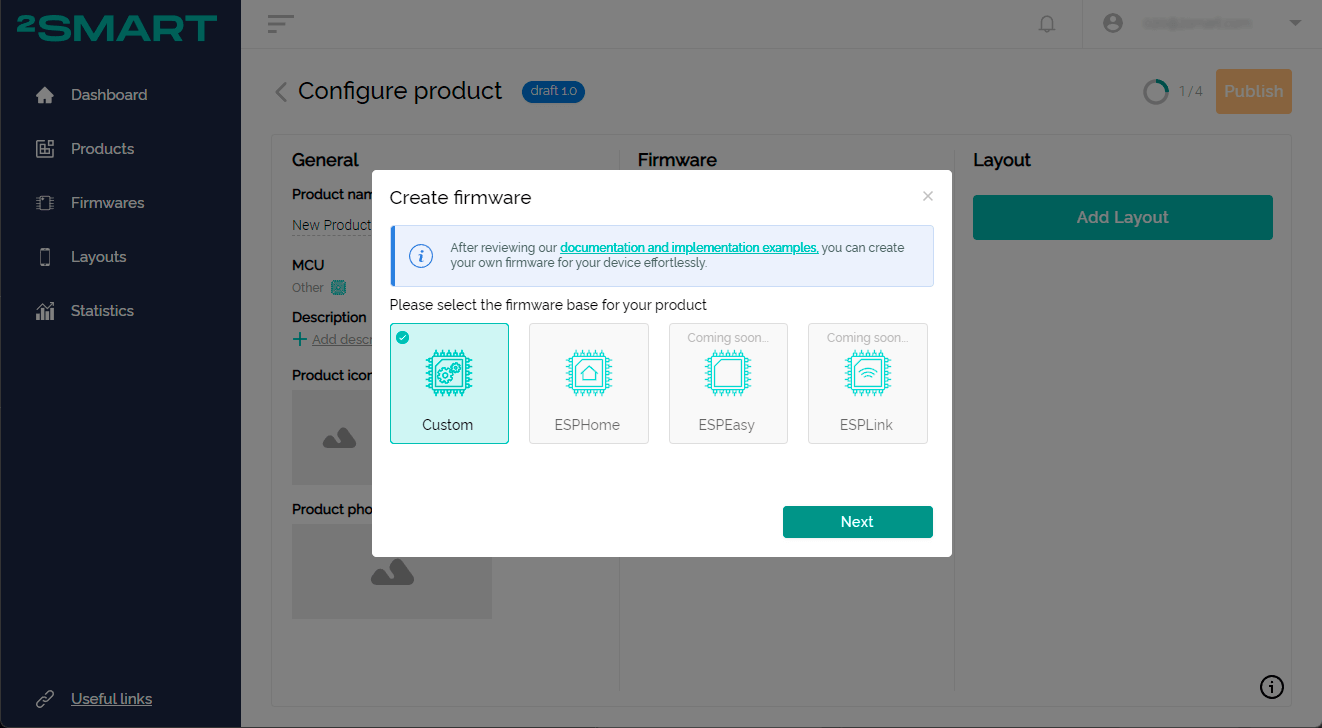The image size is (1322, 728).
Task: Click the ESPHome house chip icon
Action: pyautogui.click(x=588, y=375)
